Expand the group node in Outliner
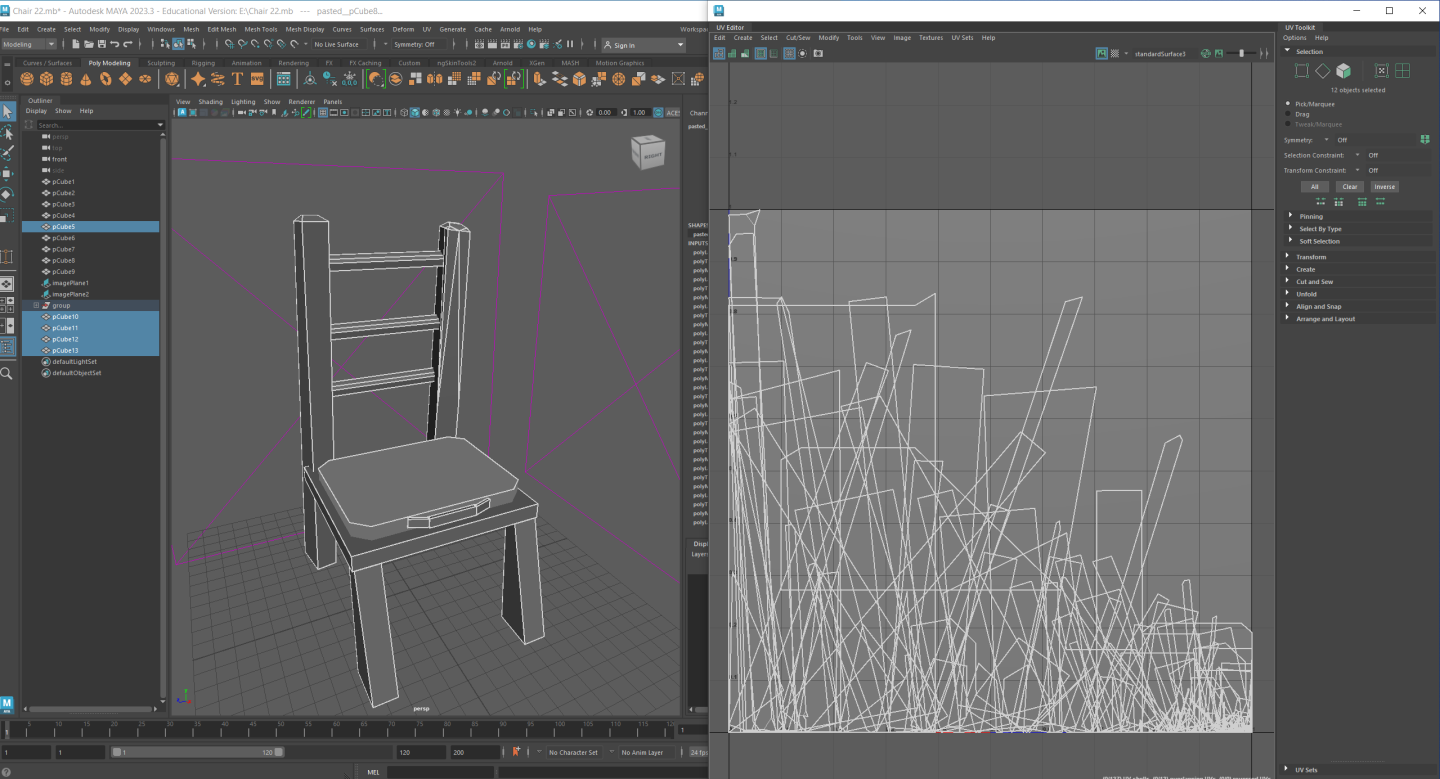 pos(36,305)
